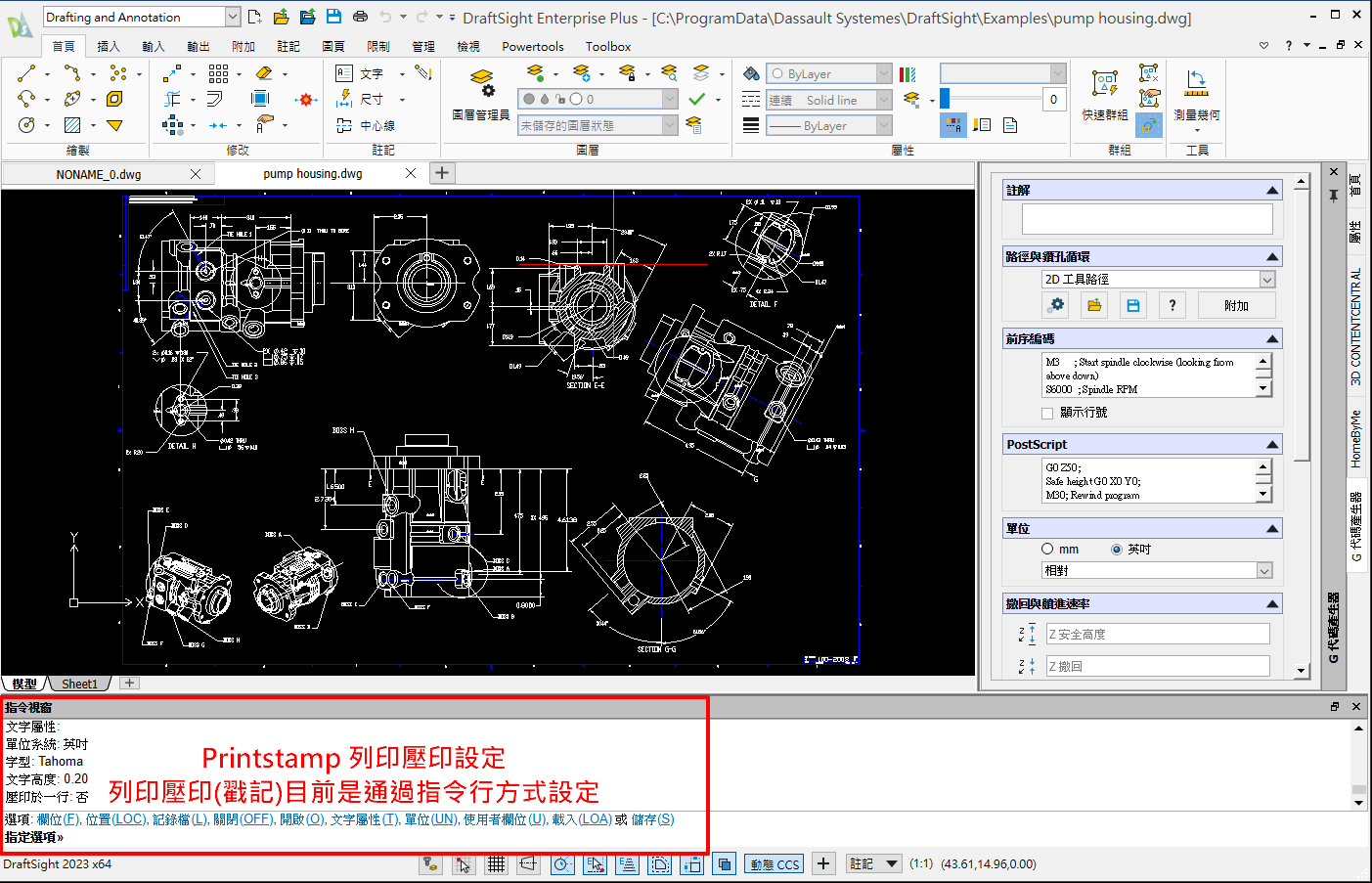Toggle the Grid status bar button

496,863
